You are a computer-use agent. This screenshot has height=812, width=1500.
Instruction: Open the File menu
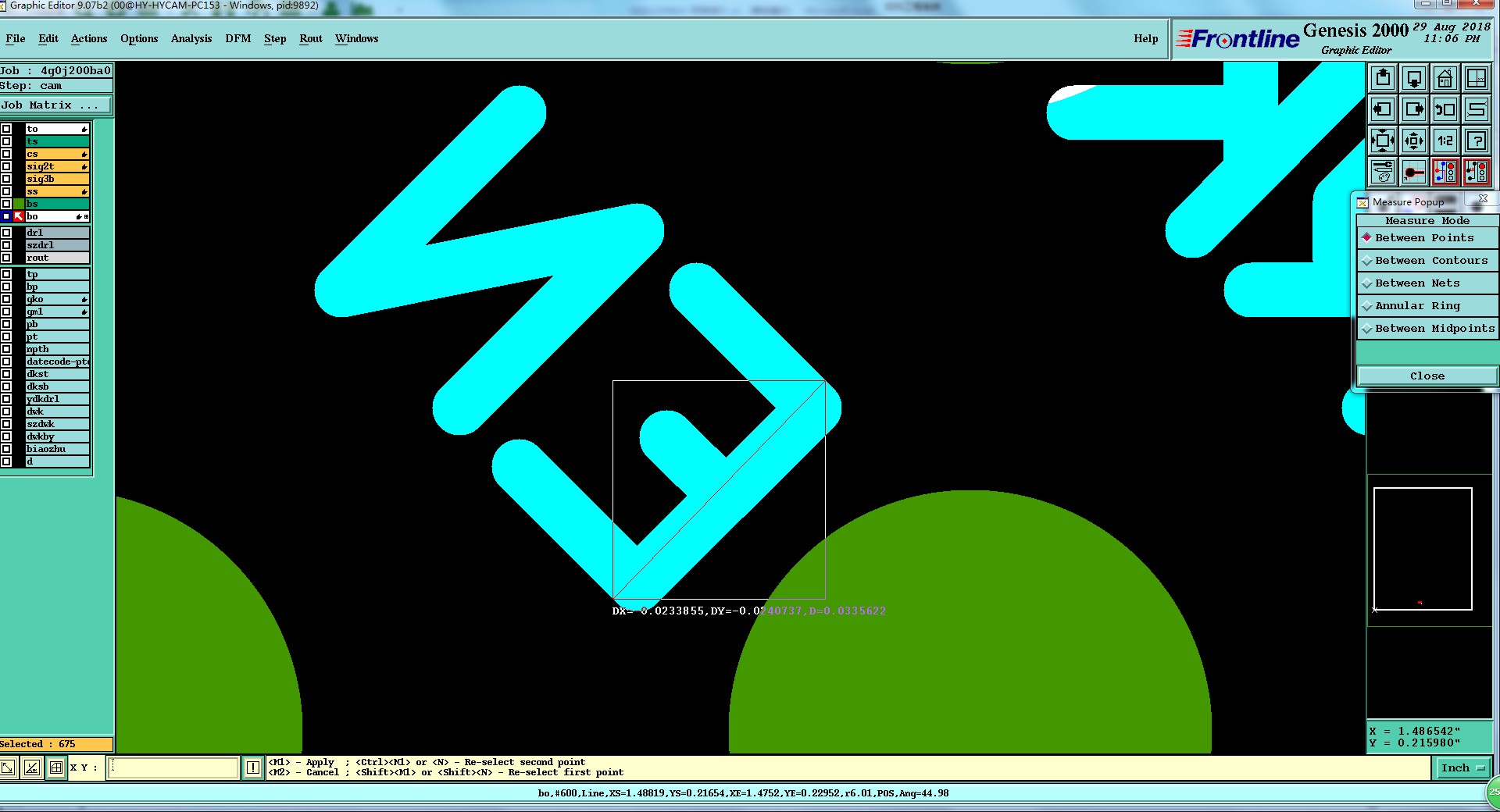(x=16, y=38)
